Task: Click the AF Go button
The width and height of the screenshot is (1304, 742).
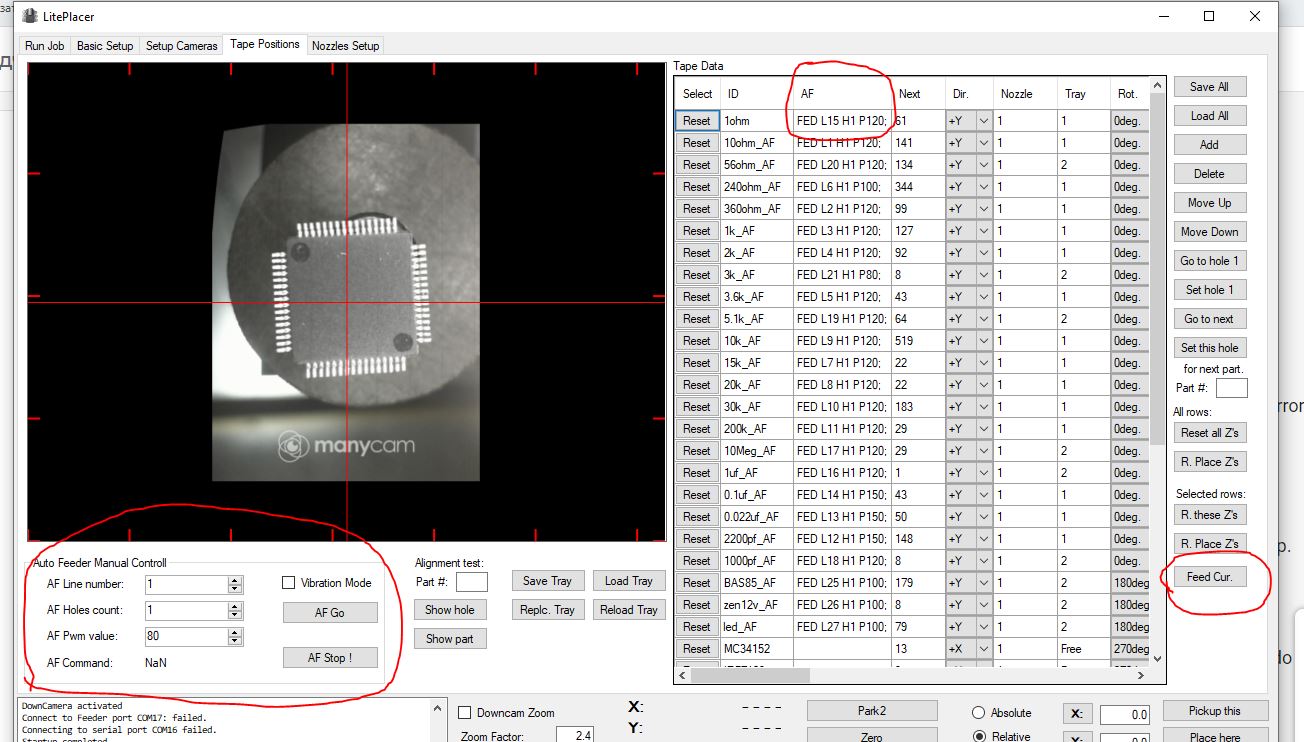Action: [330, 613]
